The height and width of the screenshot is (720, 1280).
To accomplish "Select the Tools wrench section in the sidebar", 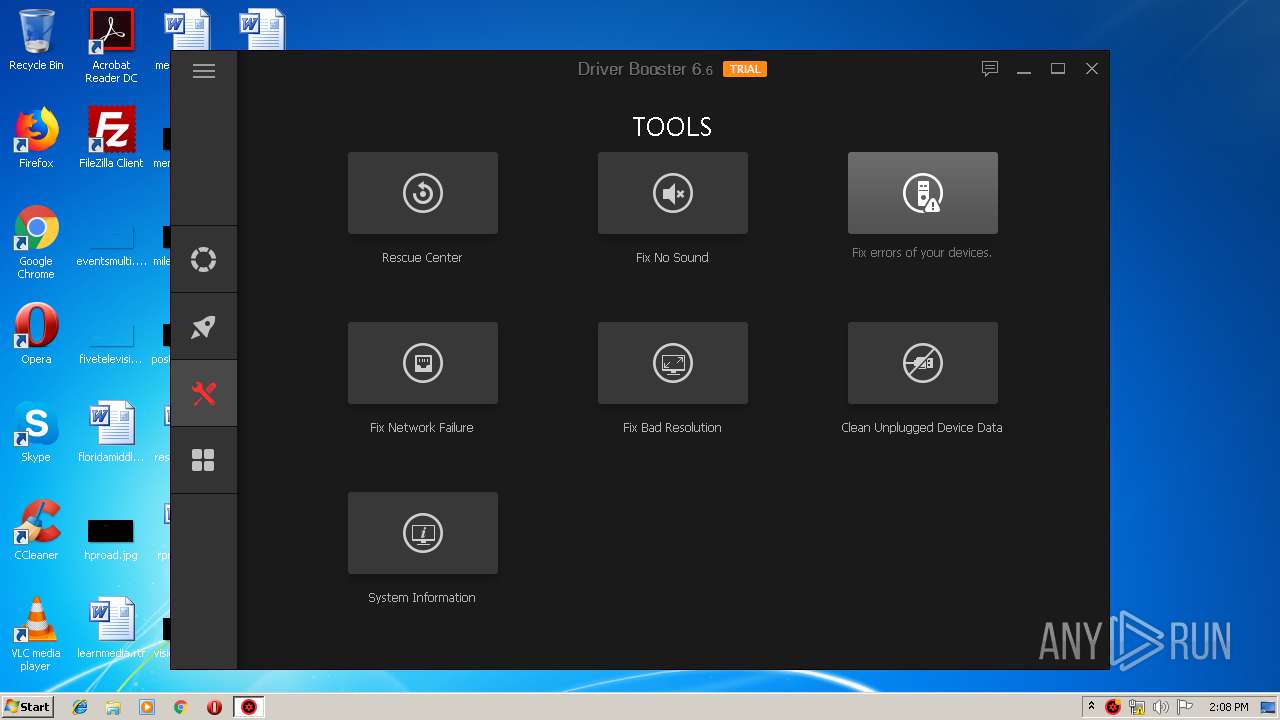I will (x=203, y=394).
